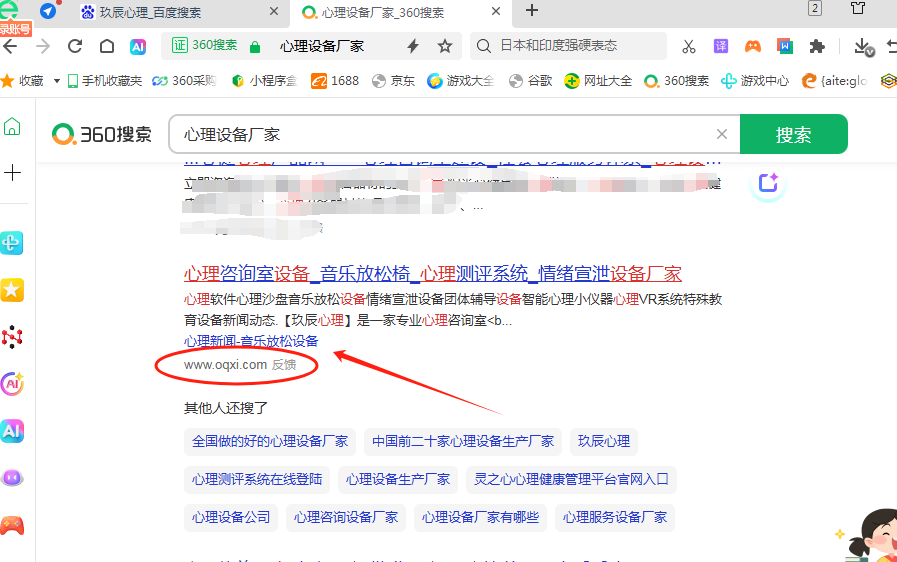Open the game controller sidebar icon
Viewport: 897px width, 562px height.
click(x=13, y=525)
